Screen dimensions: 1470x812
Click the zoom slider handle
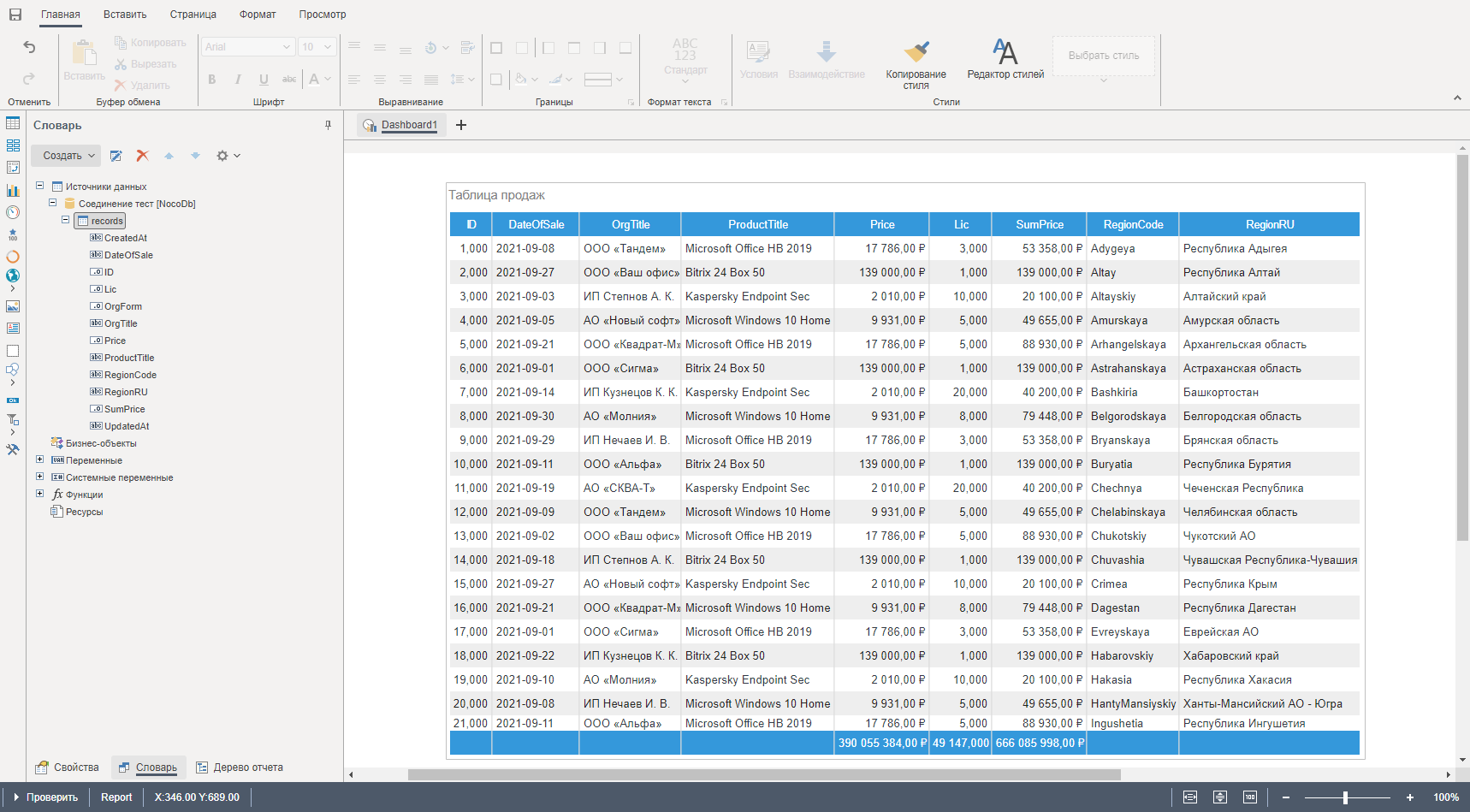tap(1345, 797)
